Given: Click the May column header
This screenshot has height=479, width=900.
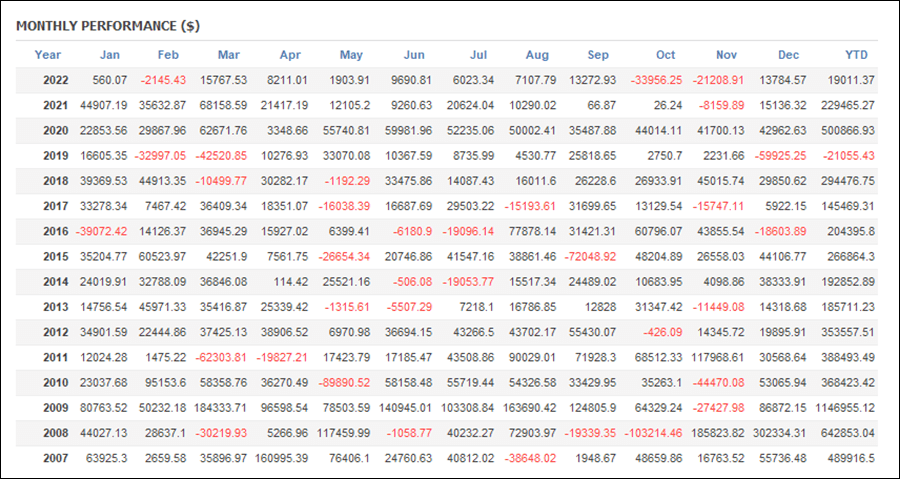Looking at the screenshot, I should (351, 56).
